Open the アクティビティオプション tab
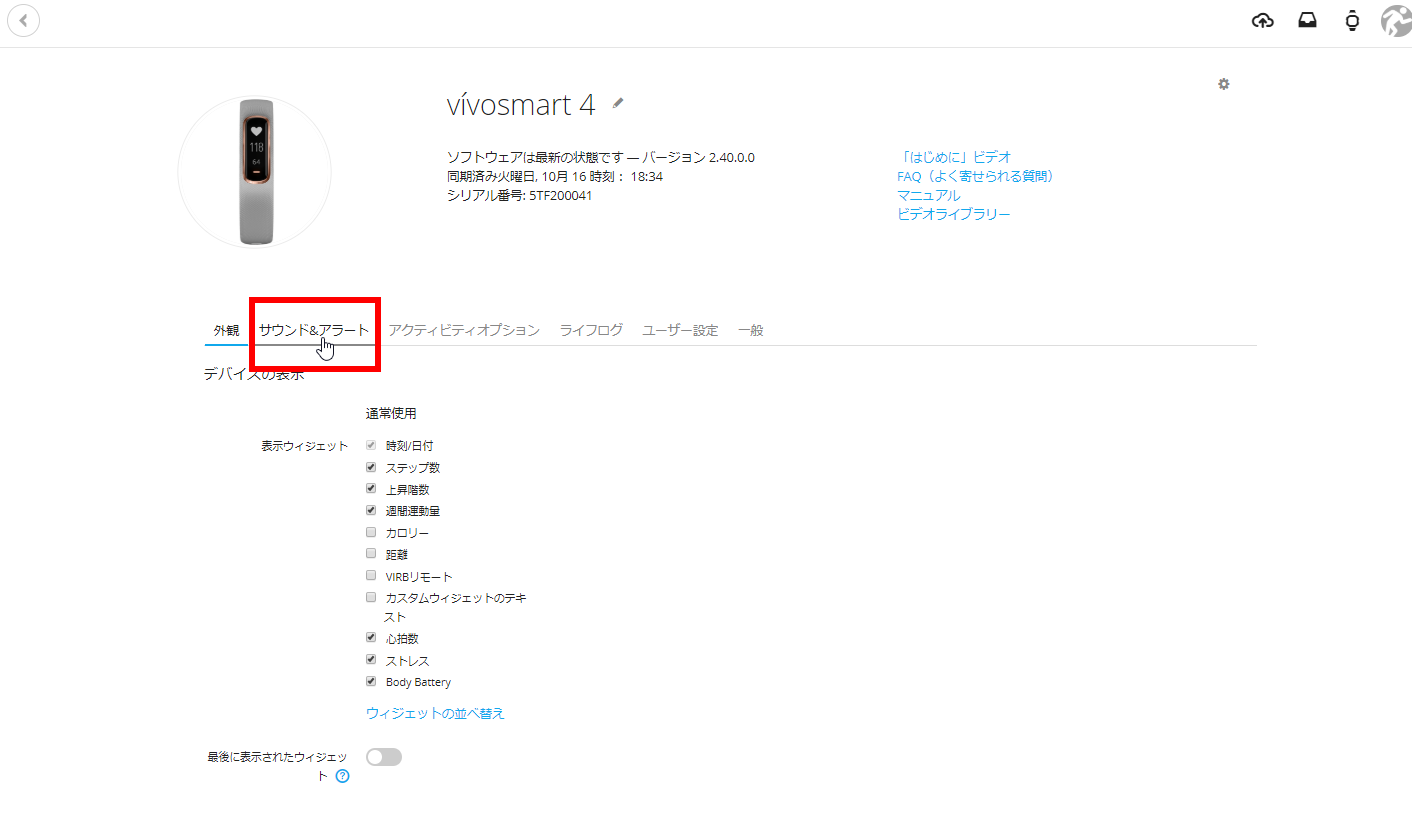 [464, 330]
